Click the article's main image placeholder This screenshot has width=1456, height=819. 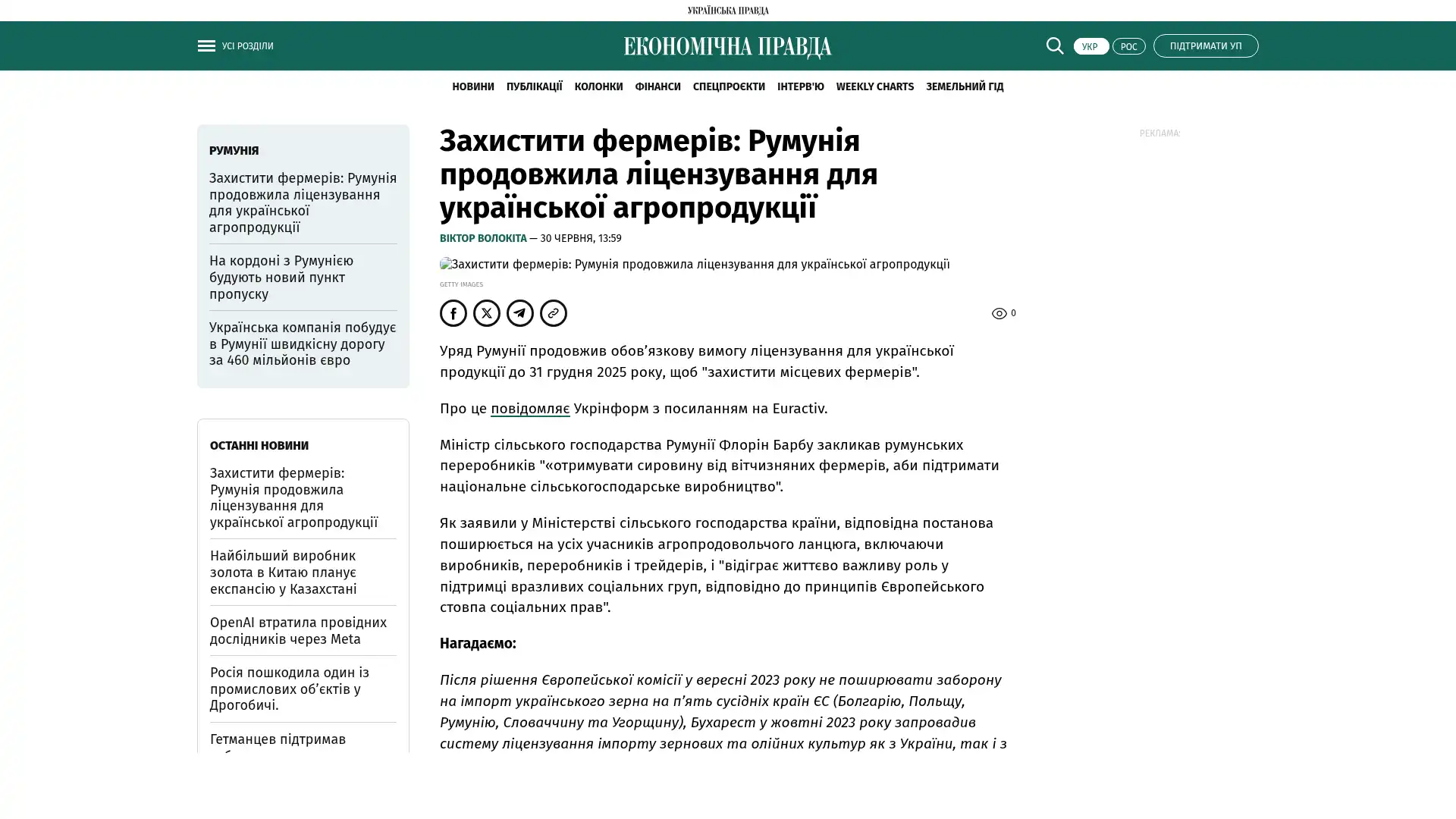pyautogui.click(x=694, y=265)
